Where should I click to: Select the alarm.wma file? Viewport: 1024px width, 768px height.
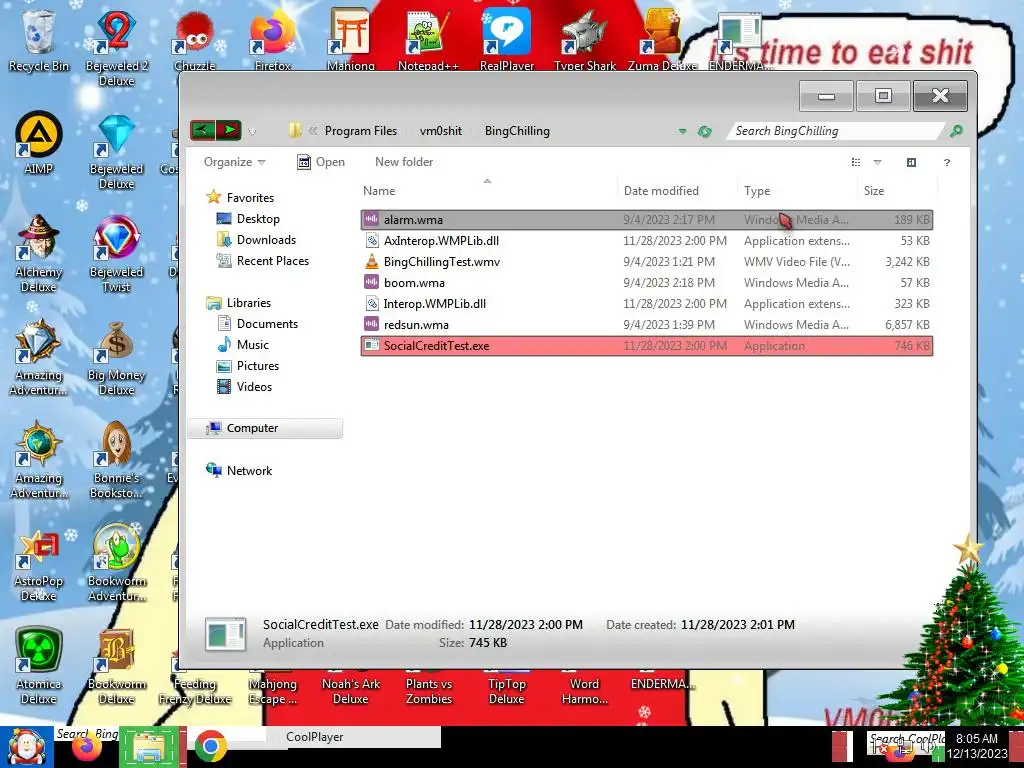[x=647, y=219]
